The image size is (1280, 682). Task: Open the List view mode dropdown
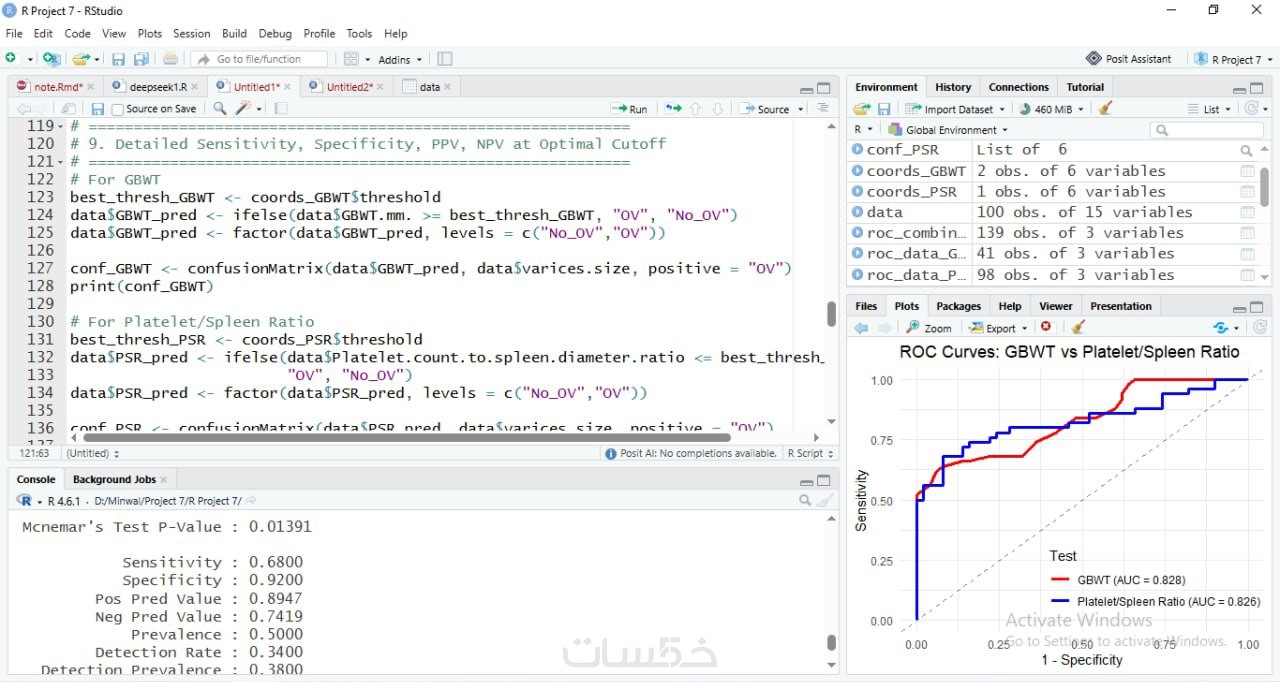1211,109
